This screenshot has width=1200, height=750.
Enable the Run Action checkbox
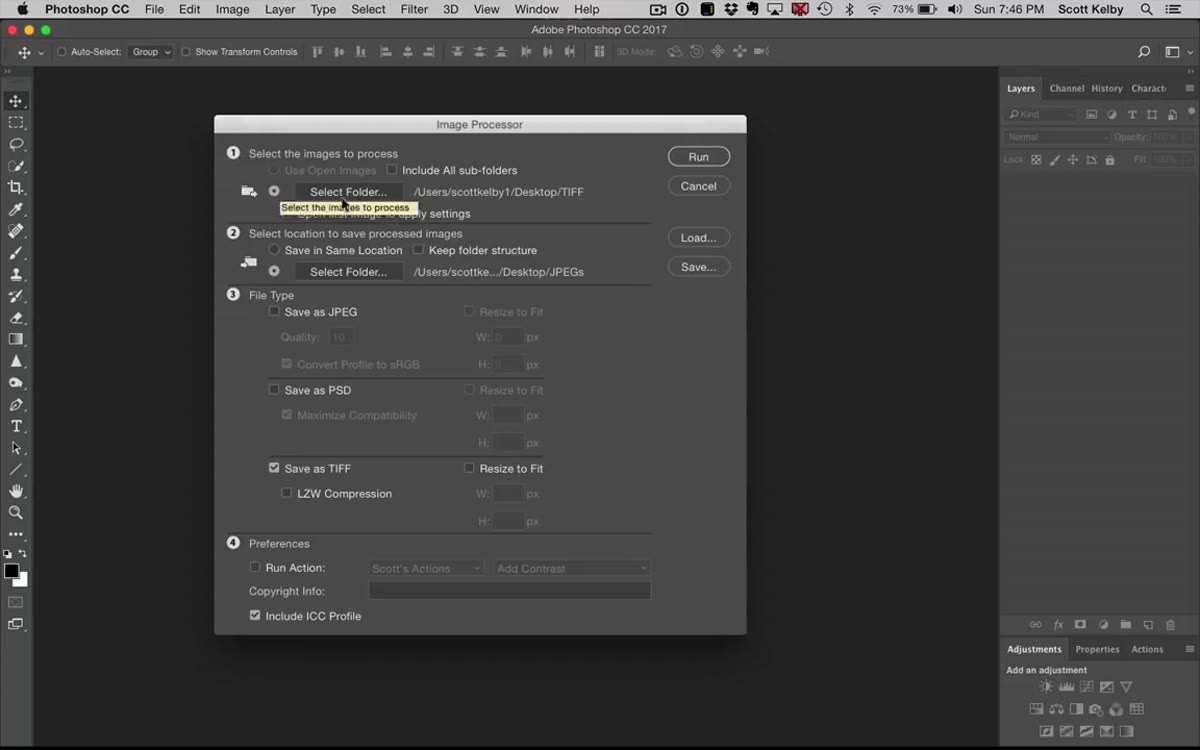coord(255,567)
